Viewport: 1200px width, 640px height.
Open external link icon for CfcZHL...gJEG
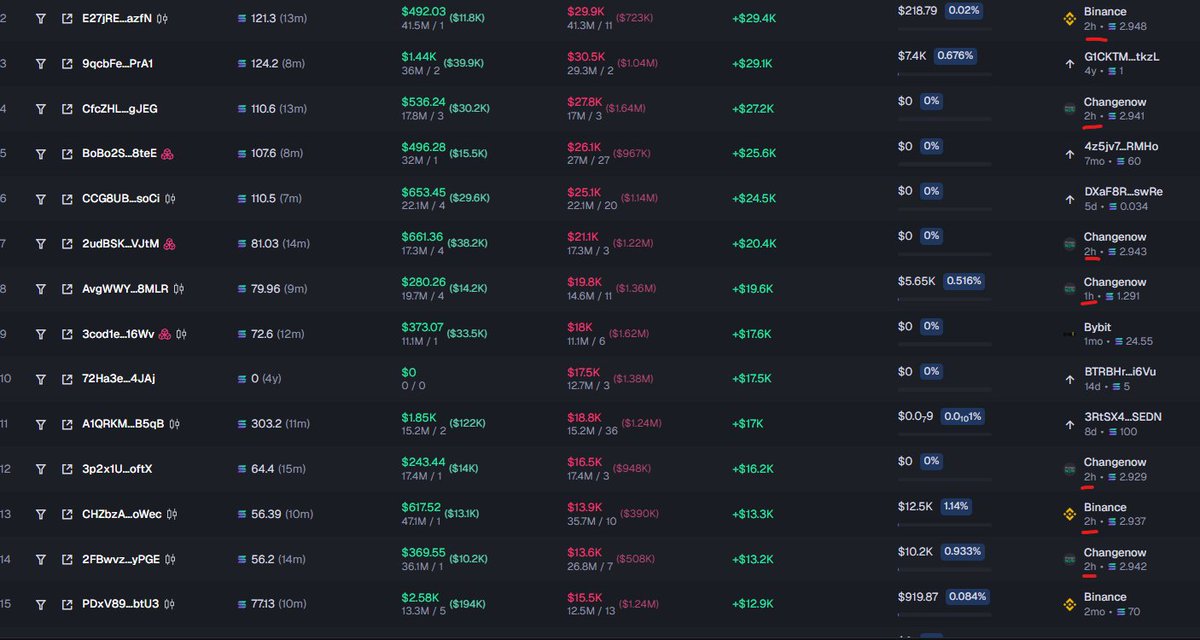click(67, 108)
